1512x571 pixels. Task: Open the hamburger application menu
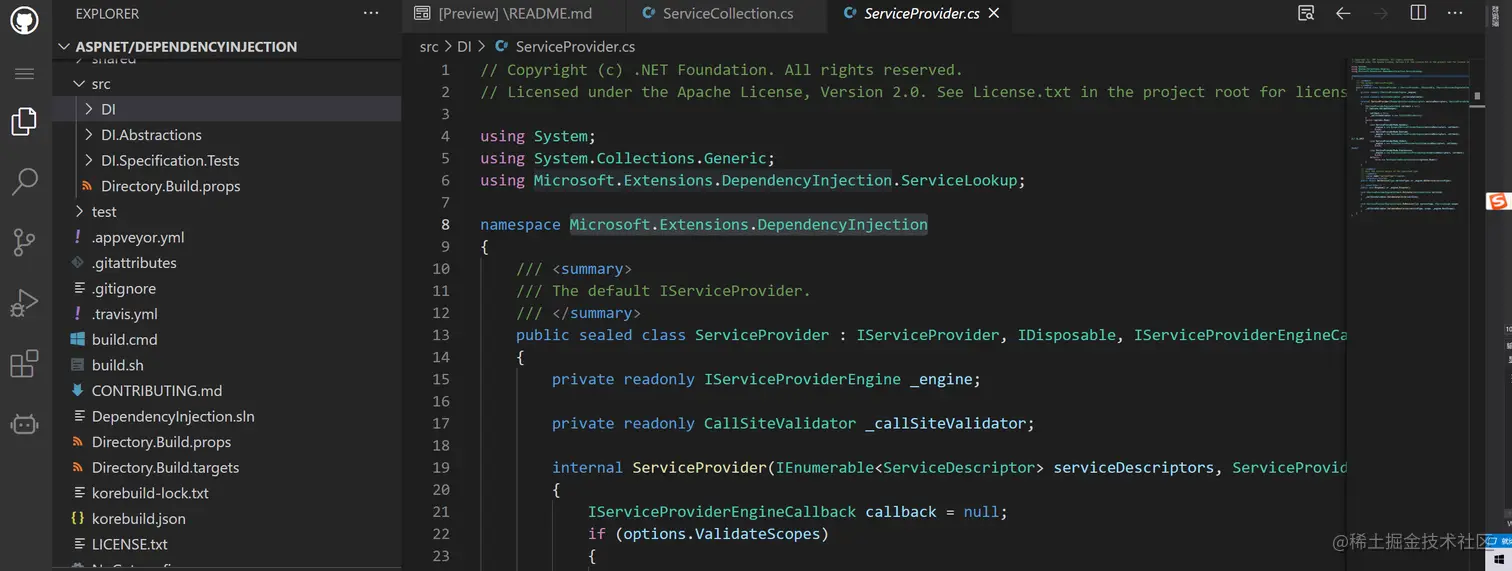pyautogui.click(x=24, y=74)
